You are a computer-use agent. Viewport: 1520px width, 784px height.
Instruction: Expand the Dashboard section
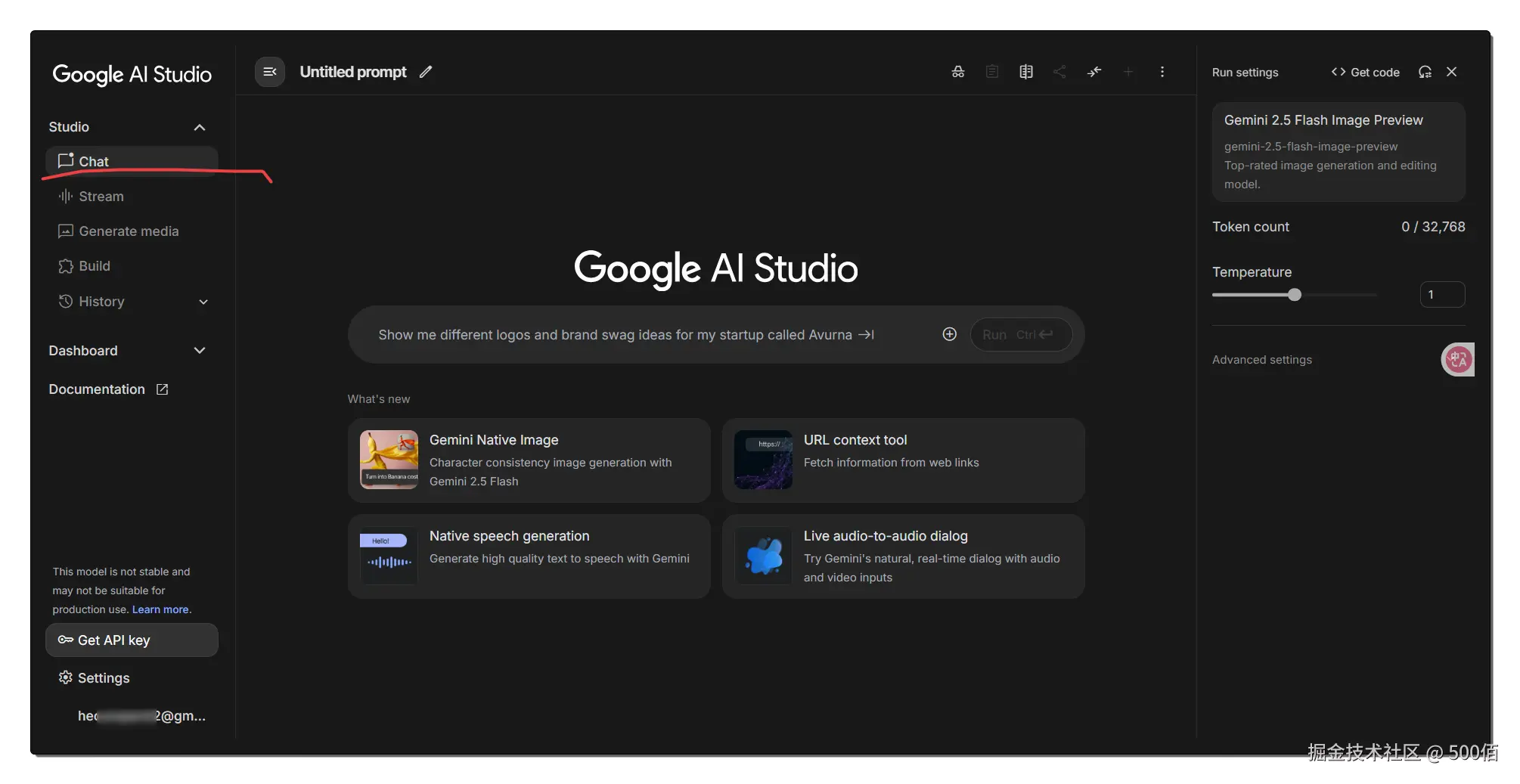(200, 351)
